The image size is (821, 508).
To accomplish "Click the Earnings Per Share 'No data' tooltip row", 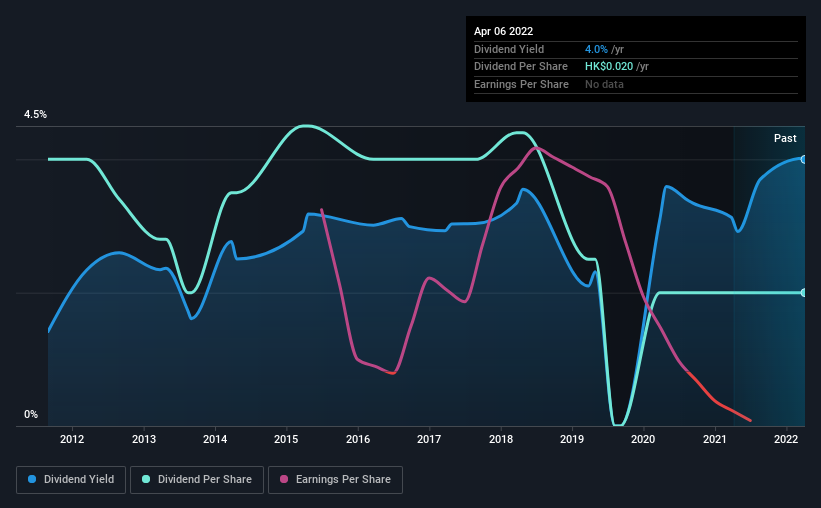I will tap(636, 84).
